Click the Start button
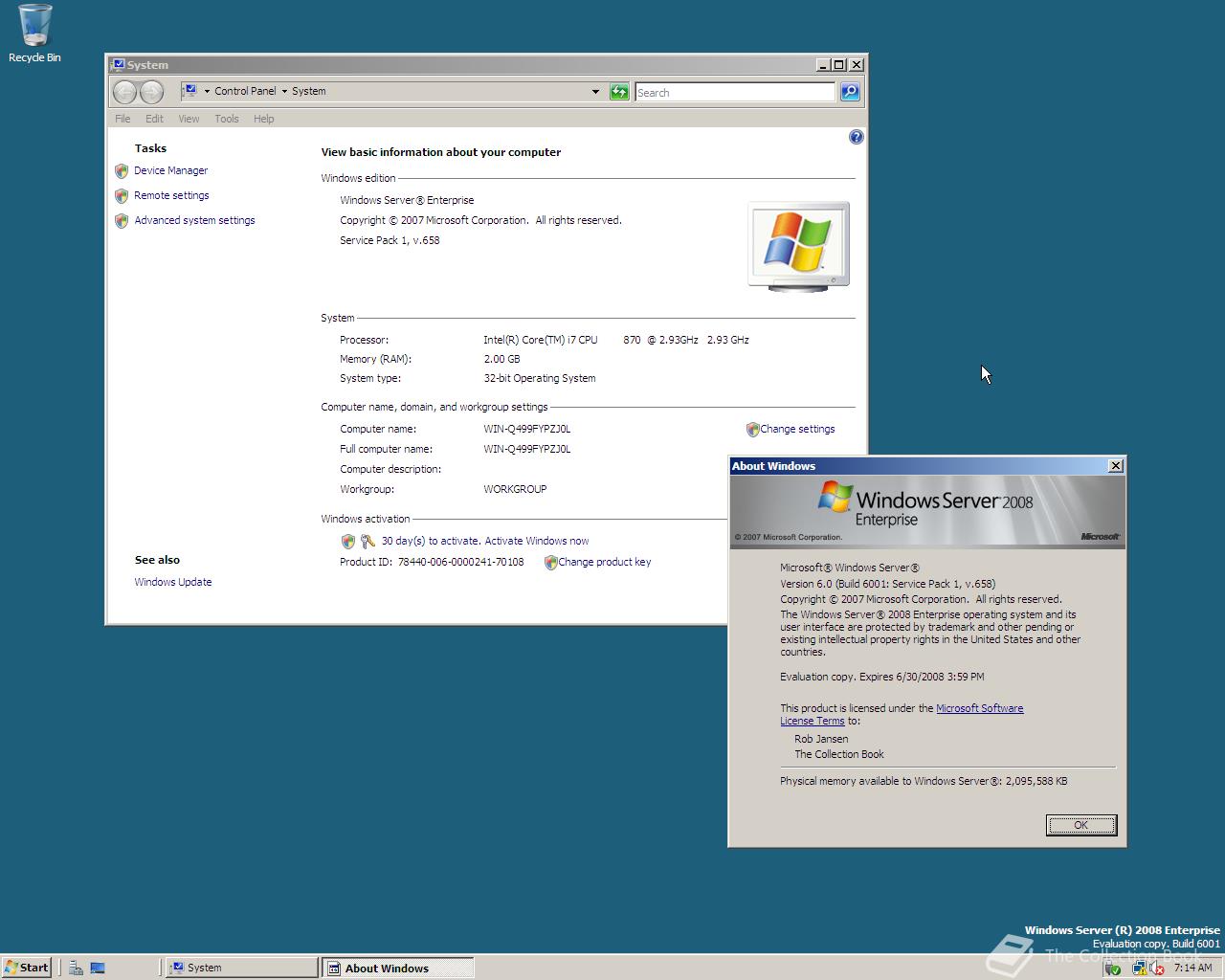 pos(26,968)
